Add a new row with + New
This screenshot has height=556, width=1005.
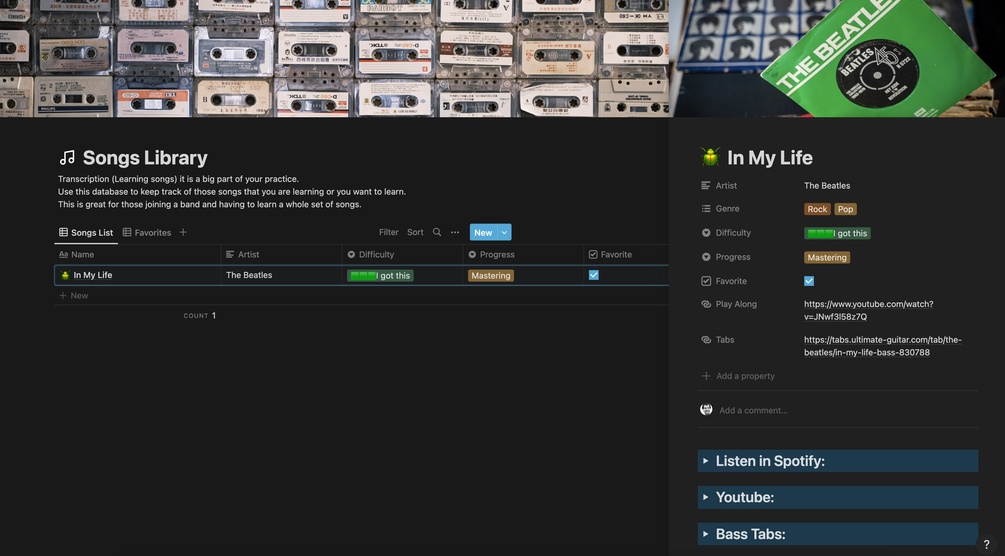[74, 296]
